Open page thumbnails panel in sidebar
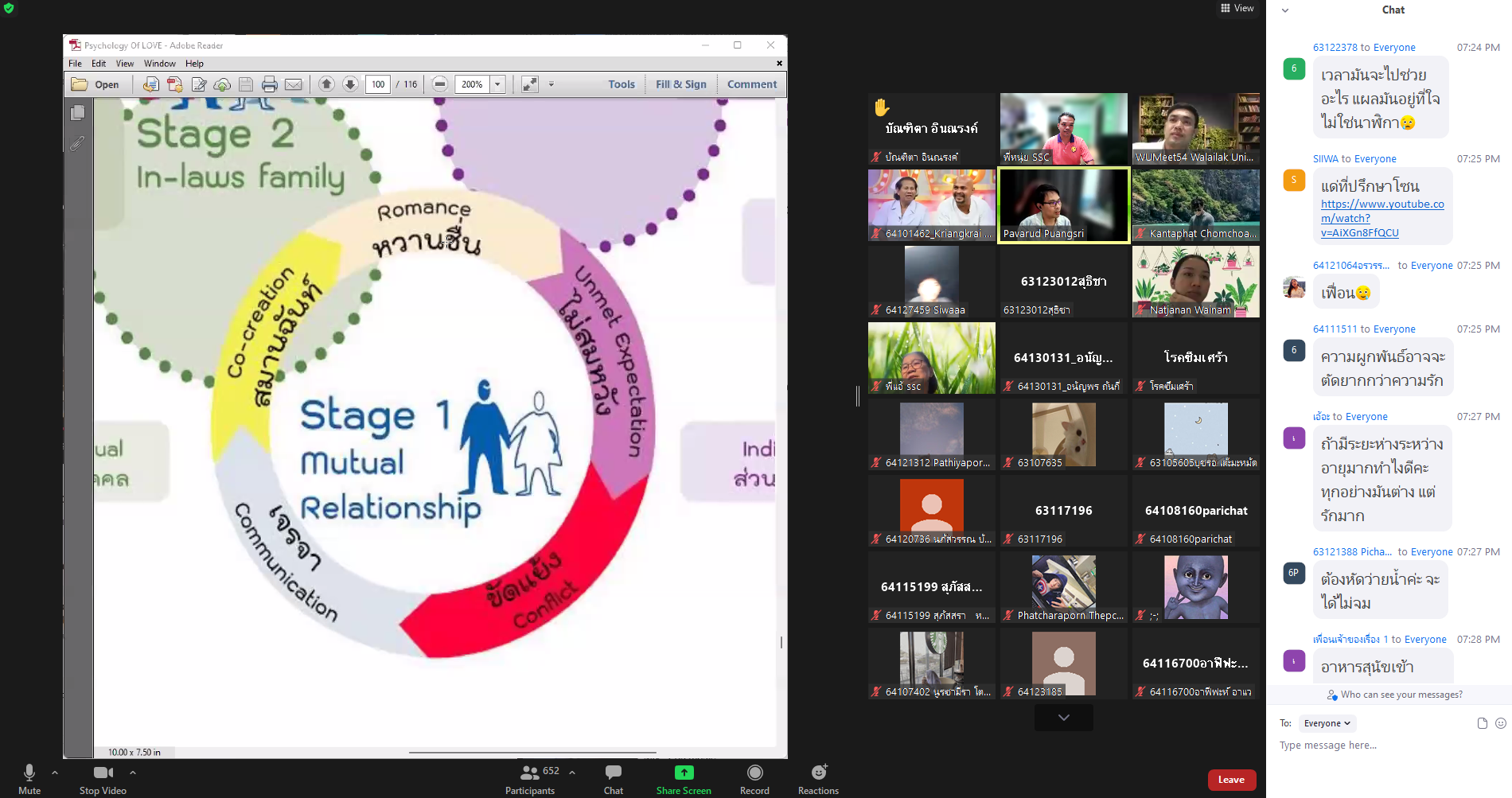The width and height of the screenshot is (1512, 798). (78, 113)
